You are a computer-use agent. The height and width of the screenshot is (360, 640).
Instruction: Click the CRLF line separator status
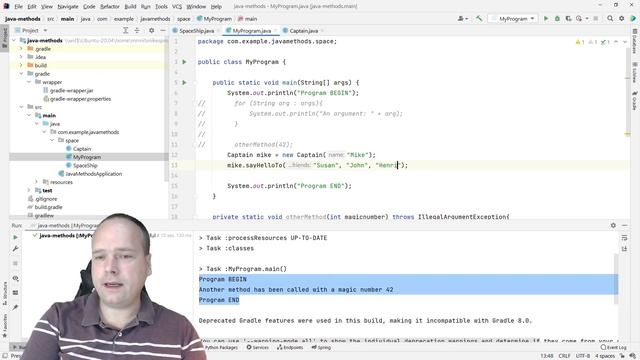coord(564,356)
